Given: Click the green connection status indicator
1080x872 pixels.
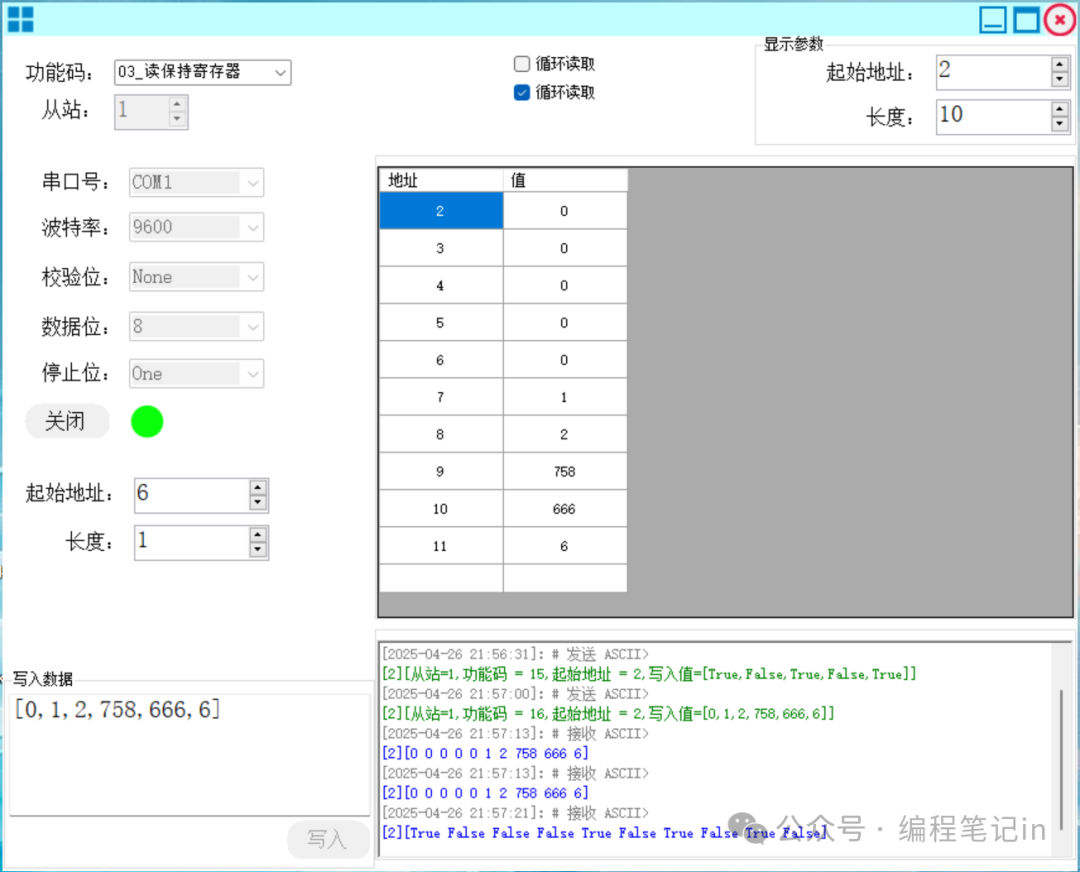Looking at the screenshot, I should coord(146,421).
